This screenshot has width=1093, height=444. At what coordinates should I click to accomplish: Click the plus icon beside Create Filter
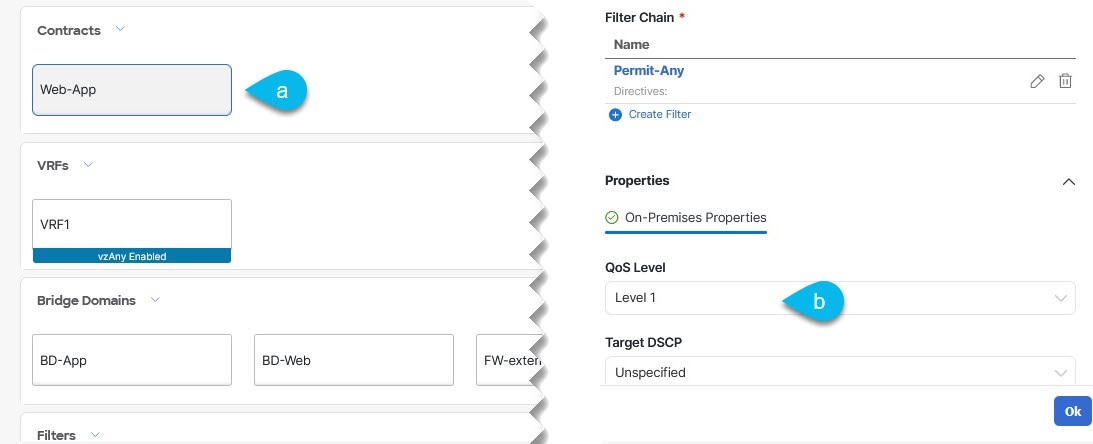pyautogui.click(x=615, y=114)
